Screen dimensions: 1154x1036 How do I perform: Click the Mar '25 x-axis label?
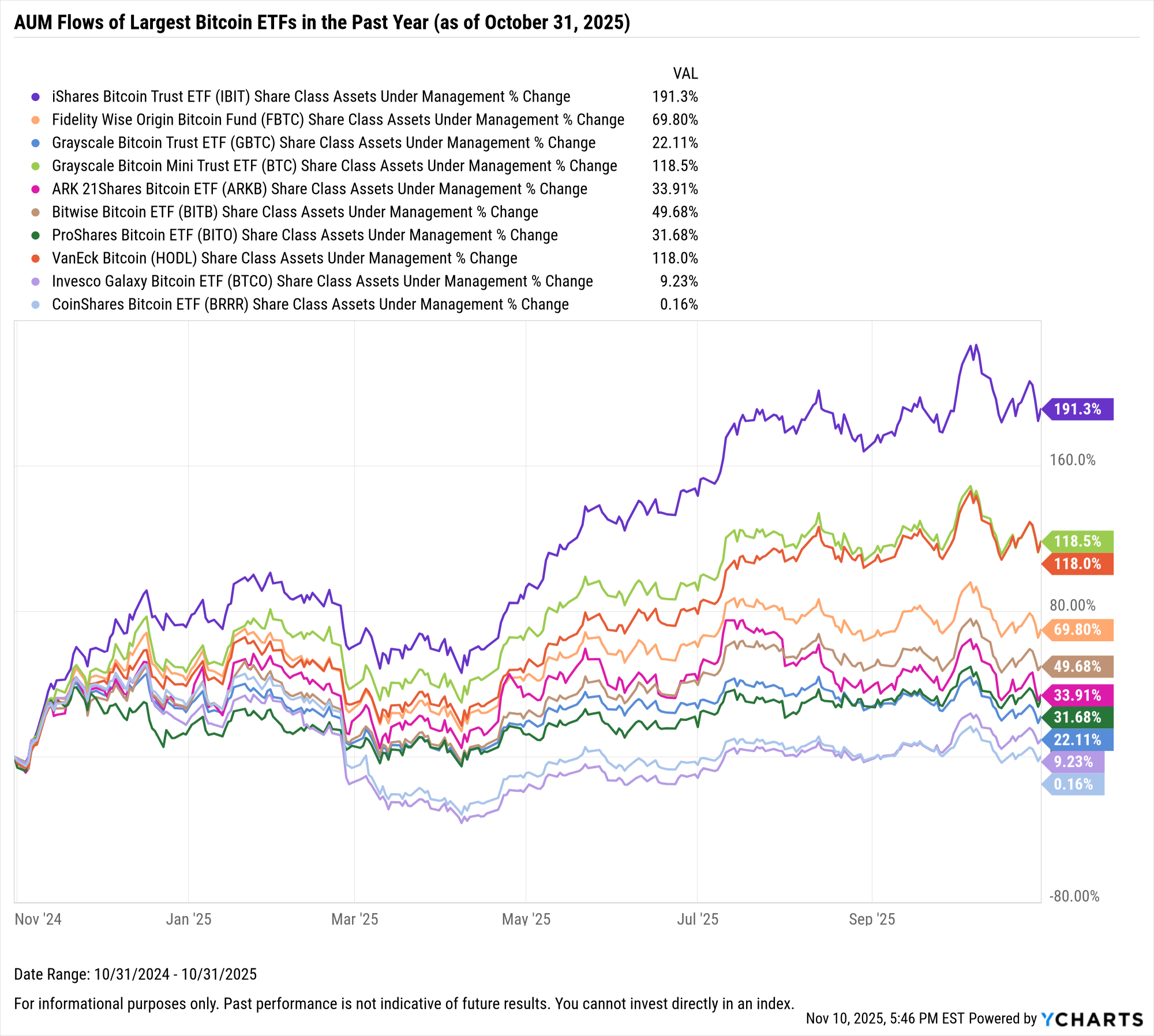(354, 919)
